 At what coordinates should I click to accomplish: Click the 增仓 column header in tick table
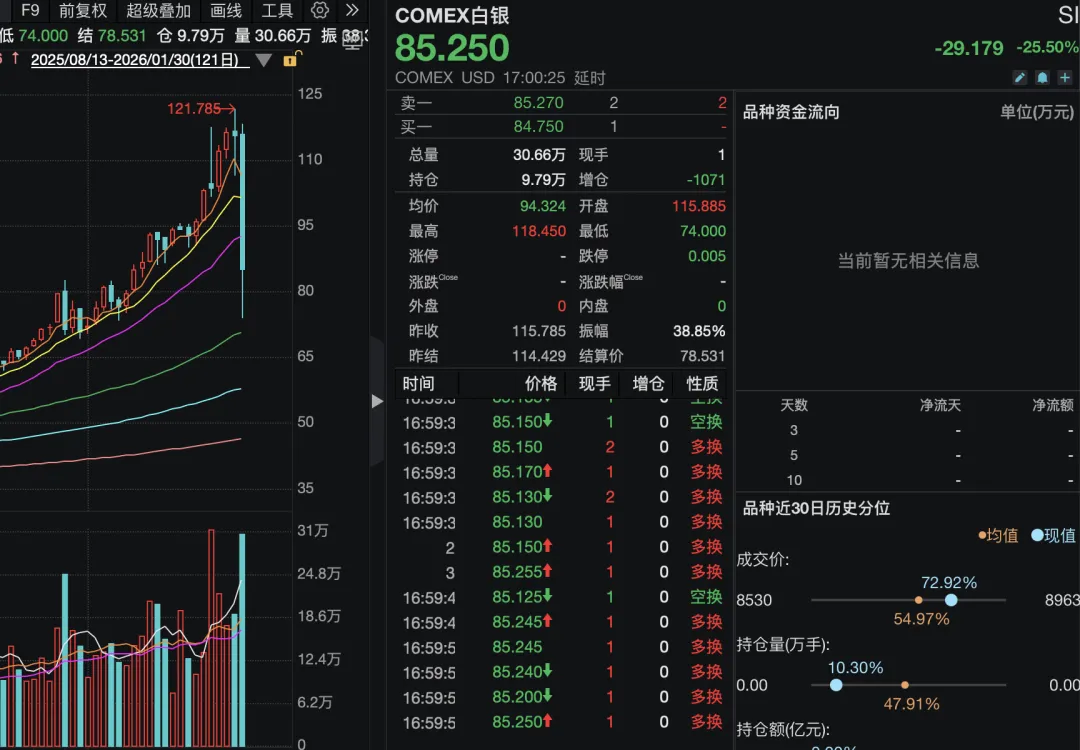click(x=648, y=384)
